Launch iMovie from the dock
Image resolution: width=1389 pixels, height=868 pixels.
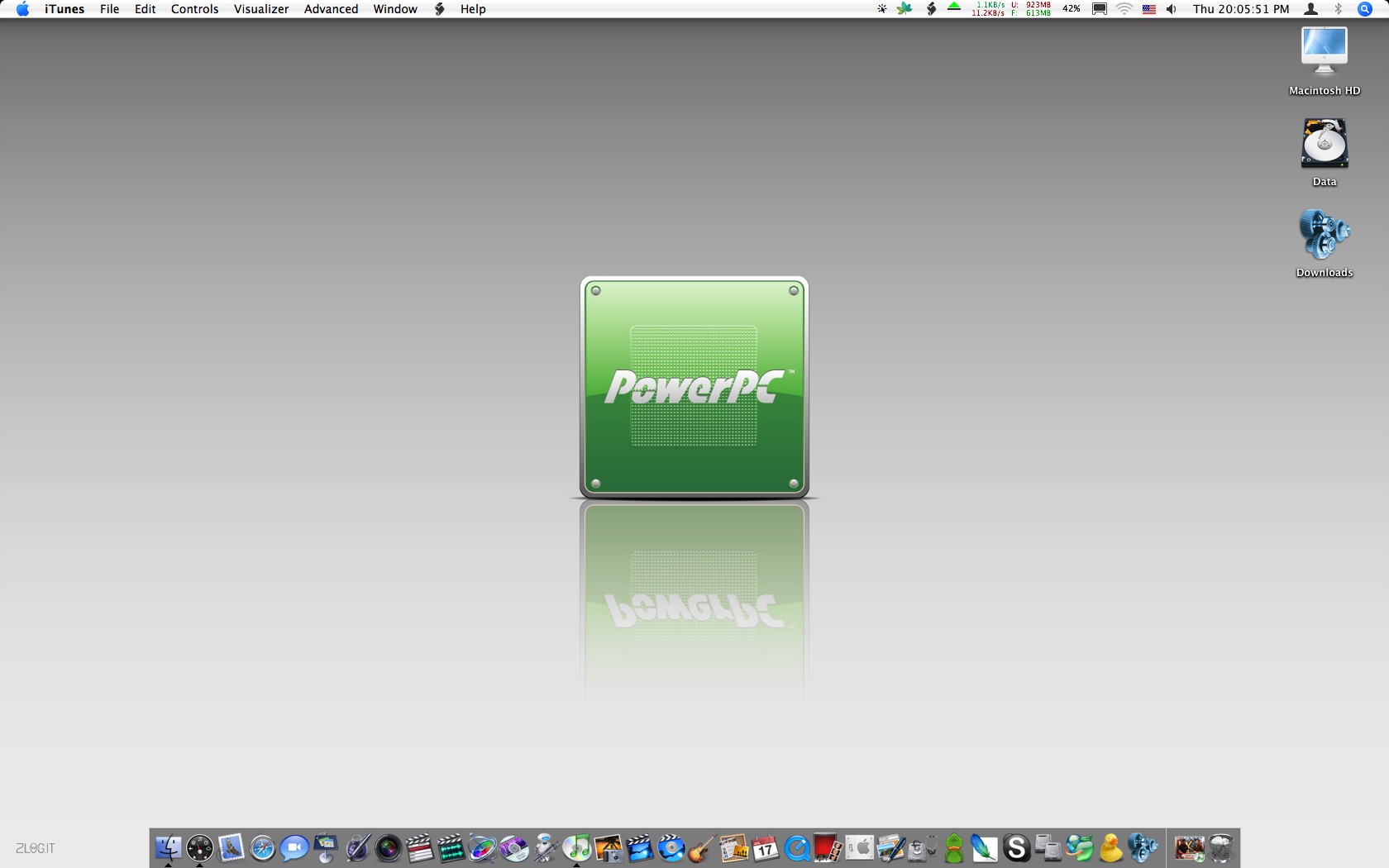pyautogui.click(x=639, y=848)
